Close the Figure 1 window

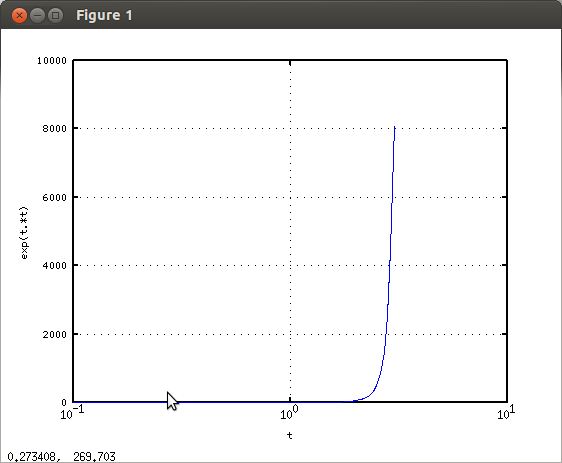19,15
